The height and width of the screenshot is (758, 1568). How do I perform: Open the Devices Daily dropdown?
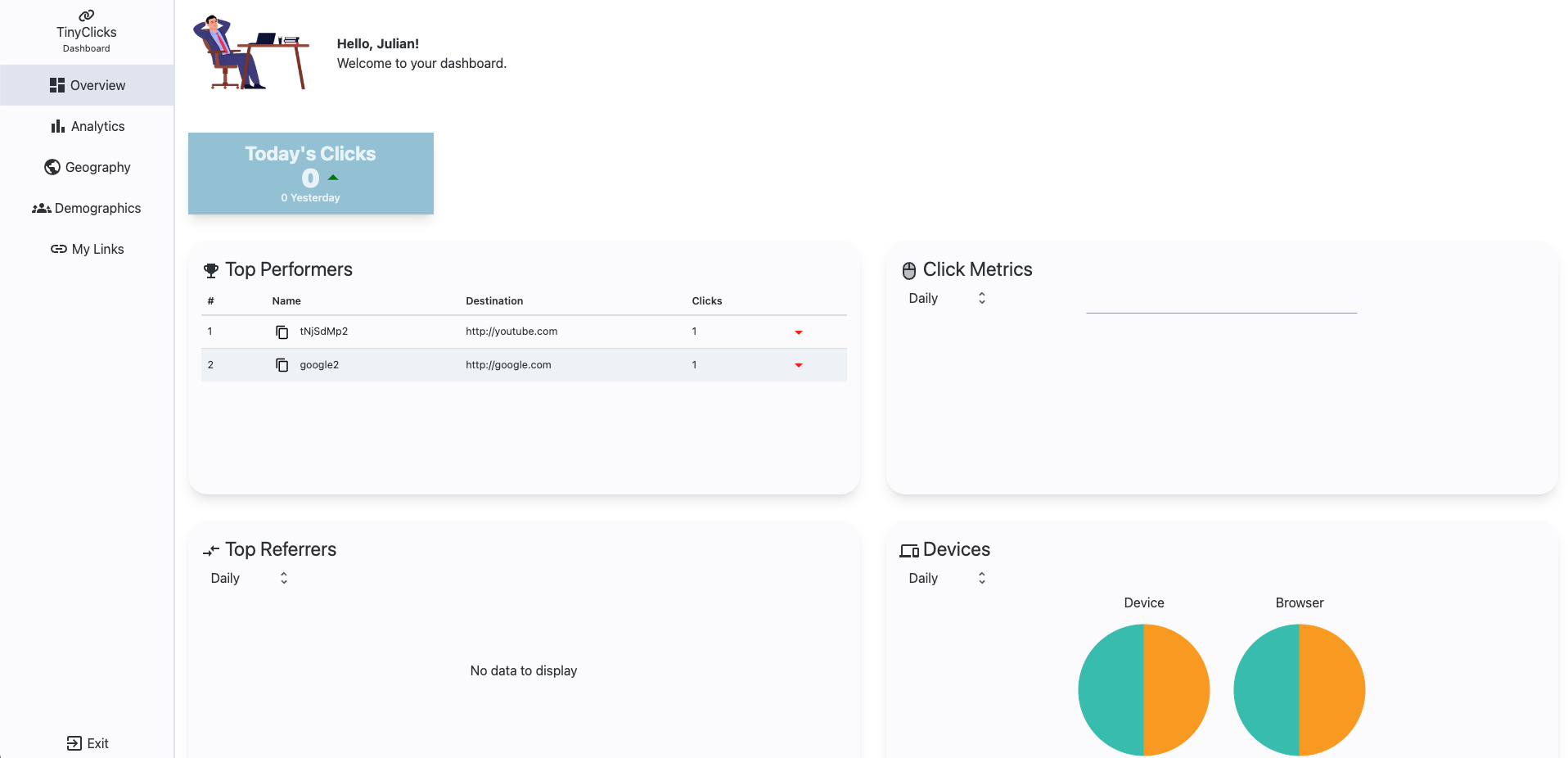948,578
